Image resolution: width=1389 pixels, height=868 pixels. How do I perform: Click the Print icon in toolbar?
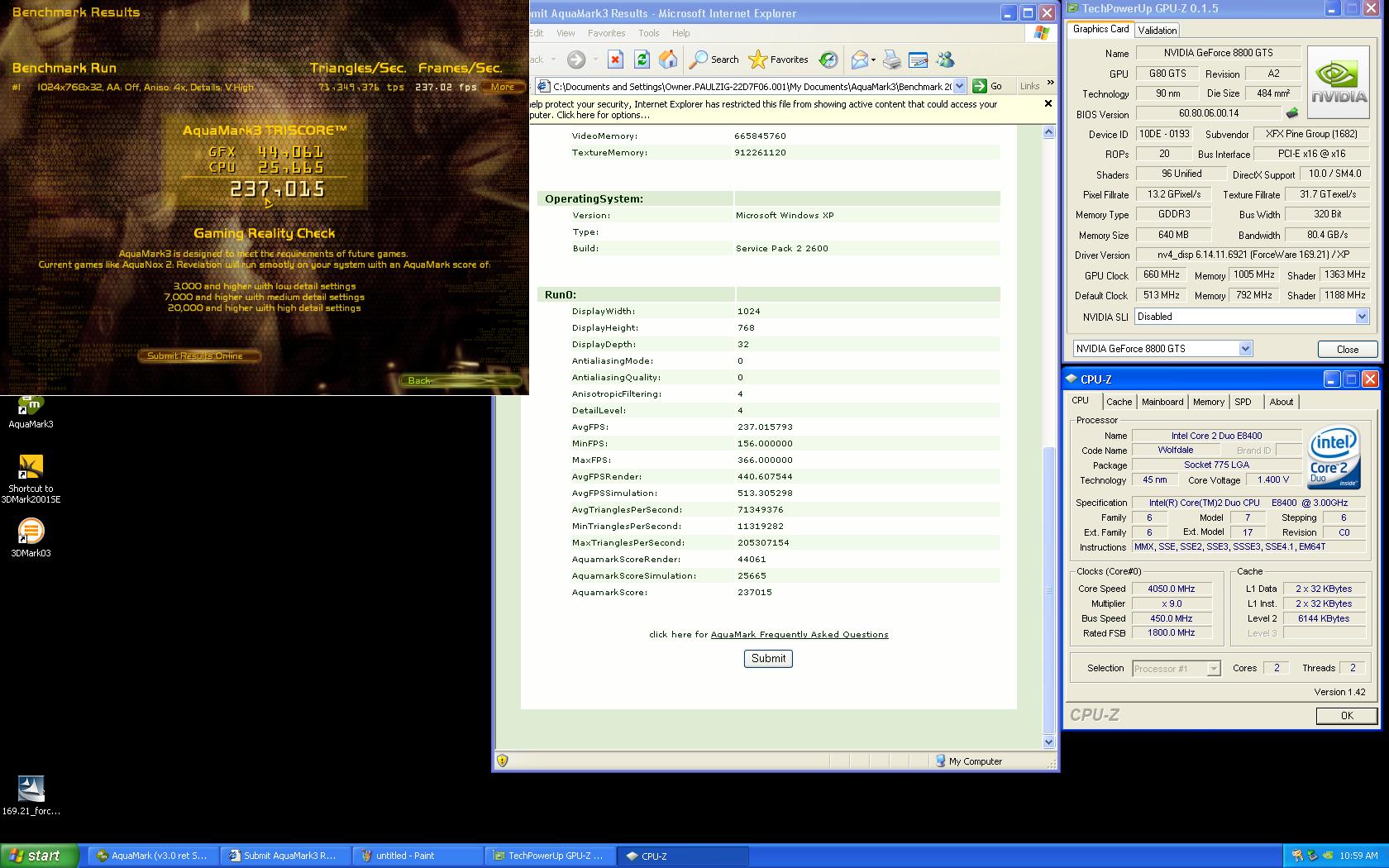[891, 60]
